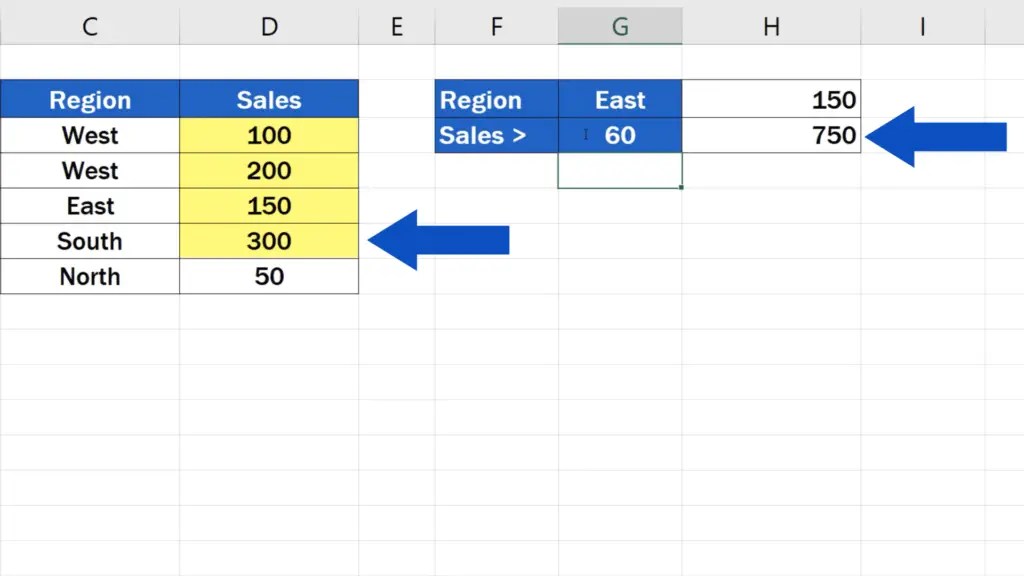Click the cell with value 50 beside North
Screen dimensions: 1024x576
[268, 276]
